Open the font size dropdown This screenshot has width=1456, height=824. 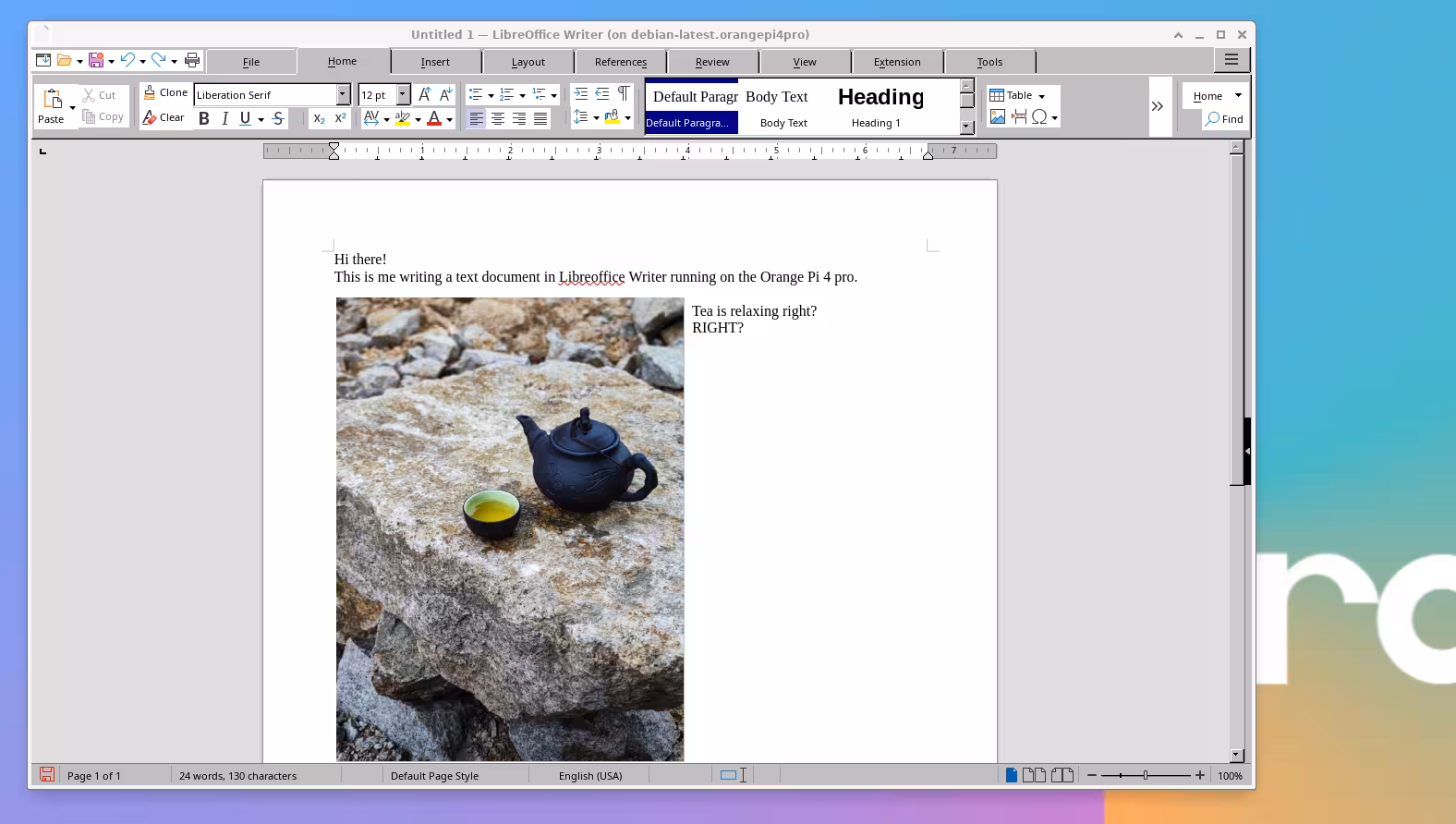pyautogui.click(x=403, y=95)
